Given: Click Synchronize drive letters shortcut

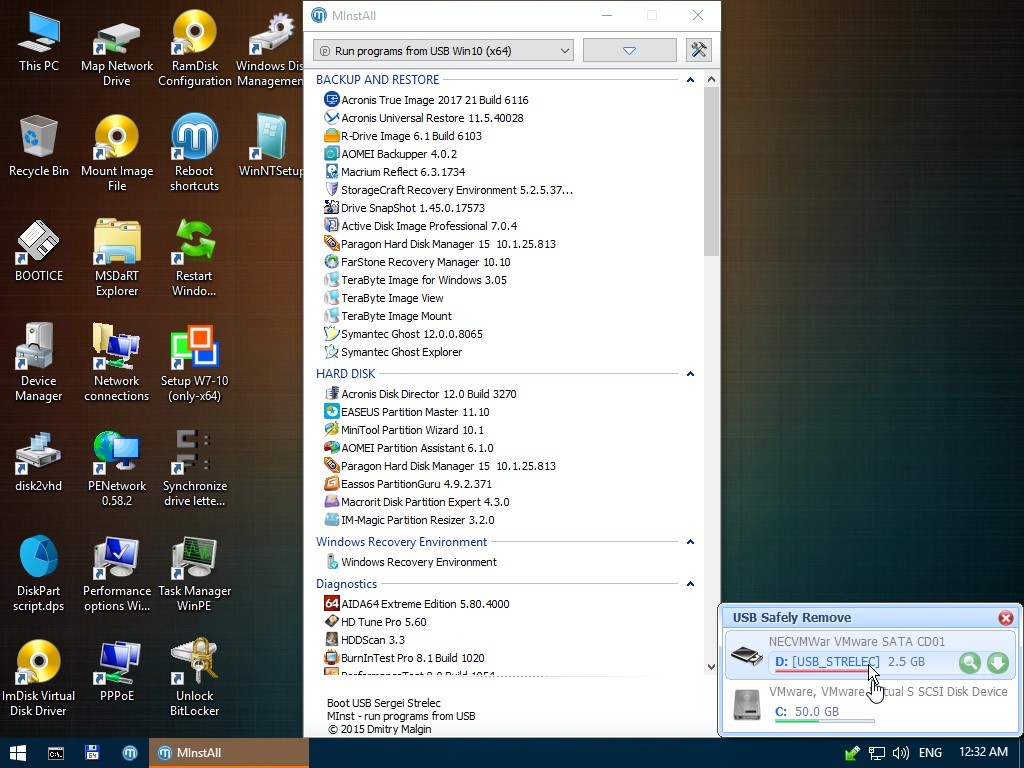Looking at the screenshot, I should pyautogui.click(x=195, y=470).
